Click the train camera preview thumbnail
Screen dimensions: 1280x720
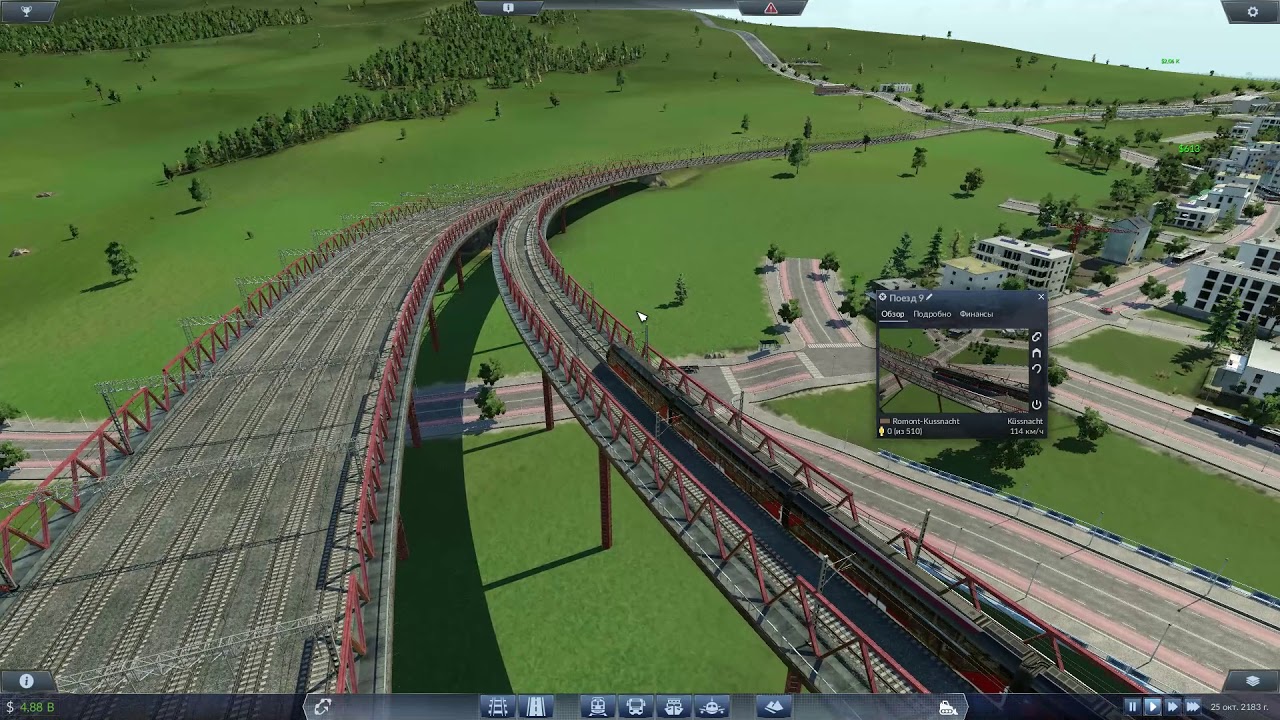[953, 370]
